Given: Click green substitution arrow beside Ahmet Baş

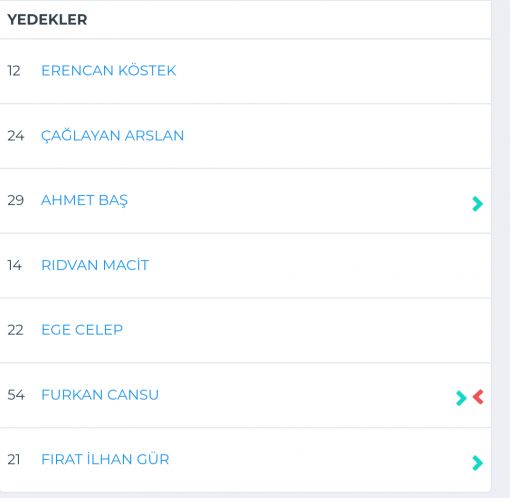Looking at the screenshot, I should [x=477, y=204].
